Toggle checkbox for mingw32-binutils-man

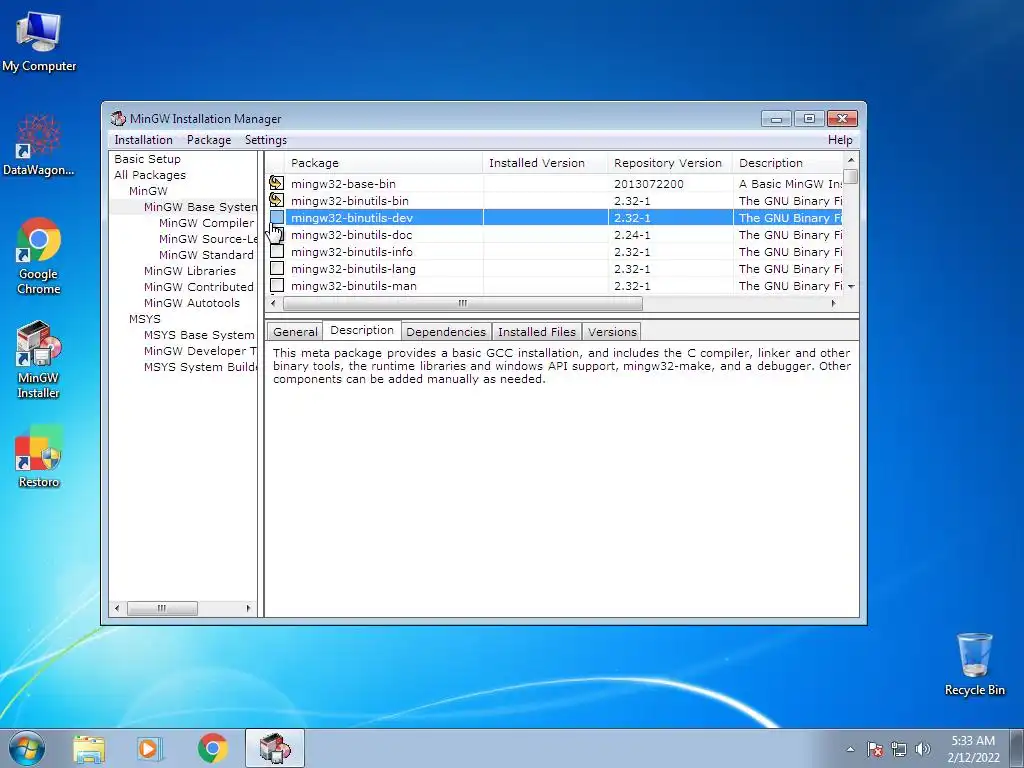tap(277, 285)
